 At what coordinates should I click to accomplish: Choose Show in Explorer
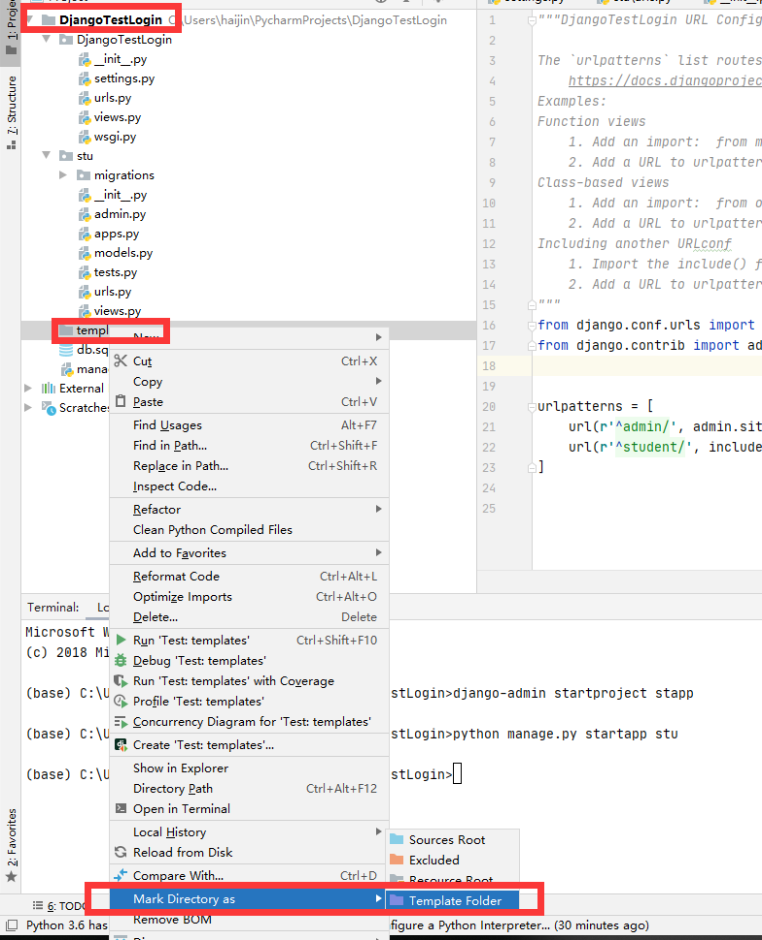point(249,768)
